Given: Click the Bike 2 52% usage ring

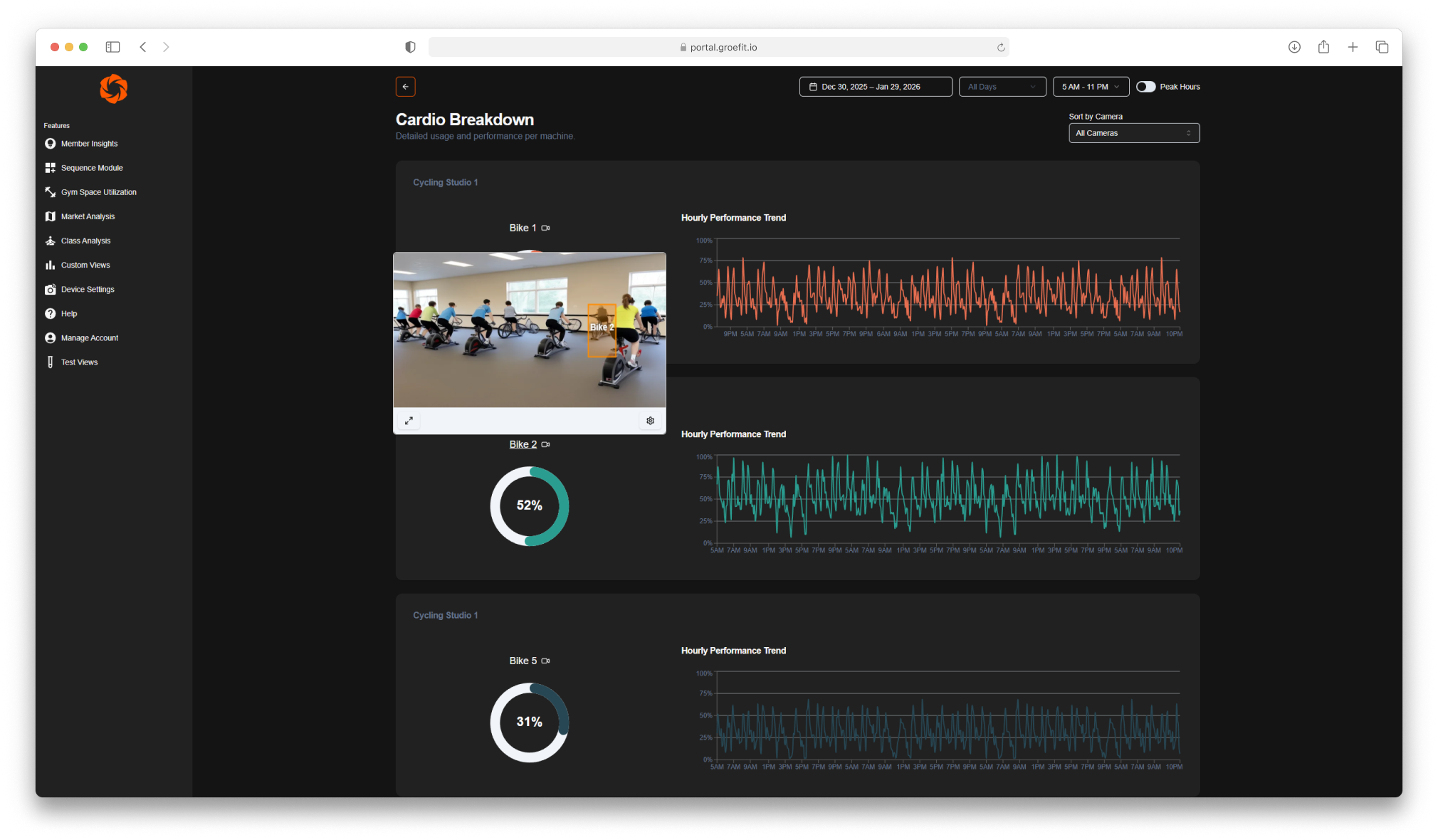Looking at the screenshot, I should tap(529, 506).
